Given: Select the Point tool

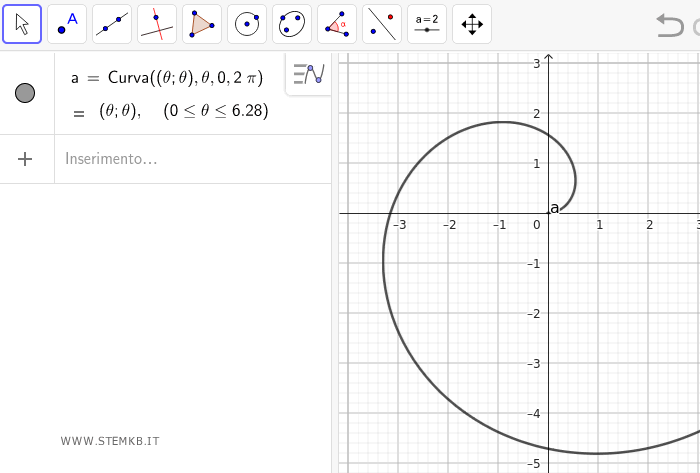Looking at the screenshot, I should 67,24.
